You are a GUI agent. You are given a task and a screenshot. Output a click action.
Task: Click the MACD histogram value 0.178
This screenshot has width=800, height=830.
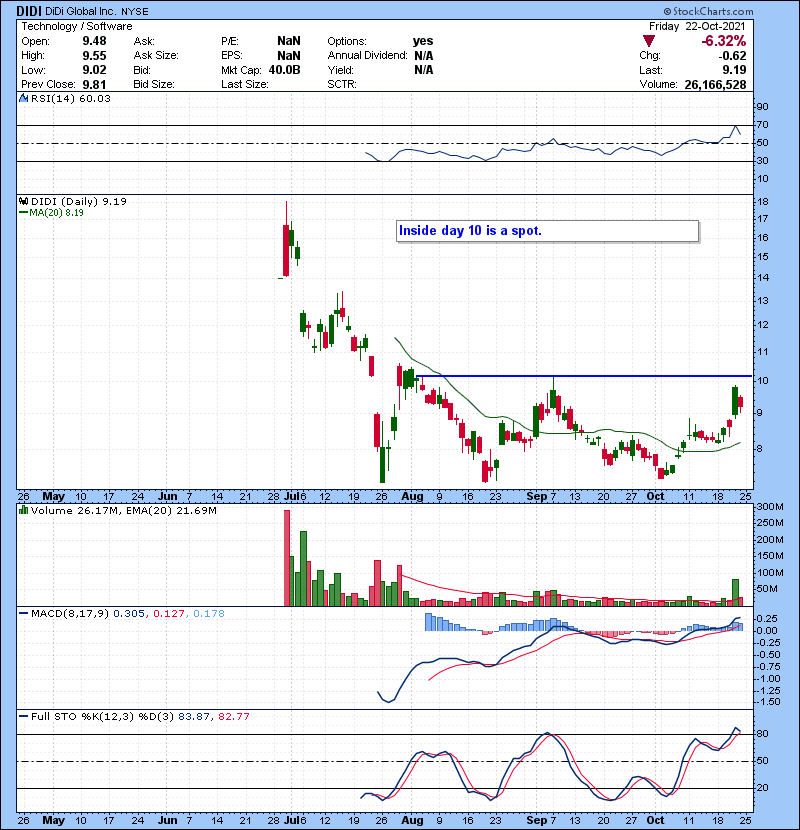[x=209, y=614]
